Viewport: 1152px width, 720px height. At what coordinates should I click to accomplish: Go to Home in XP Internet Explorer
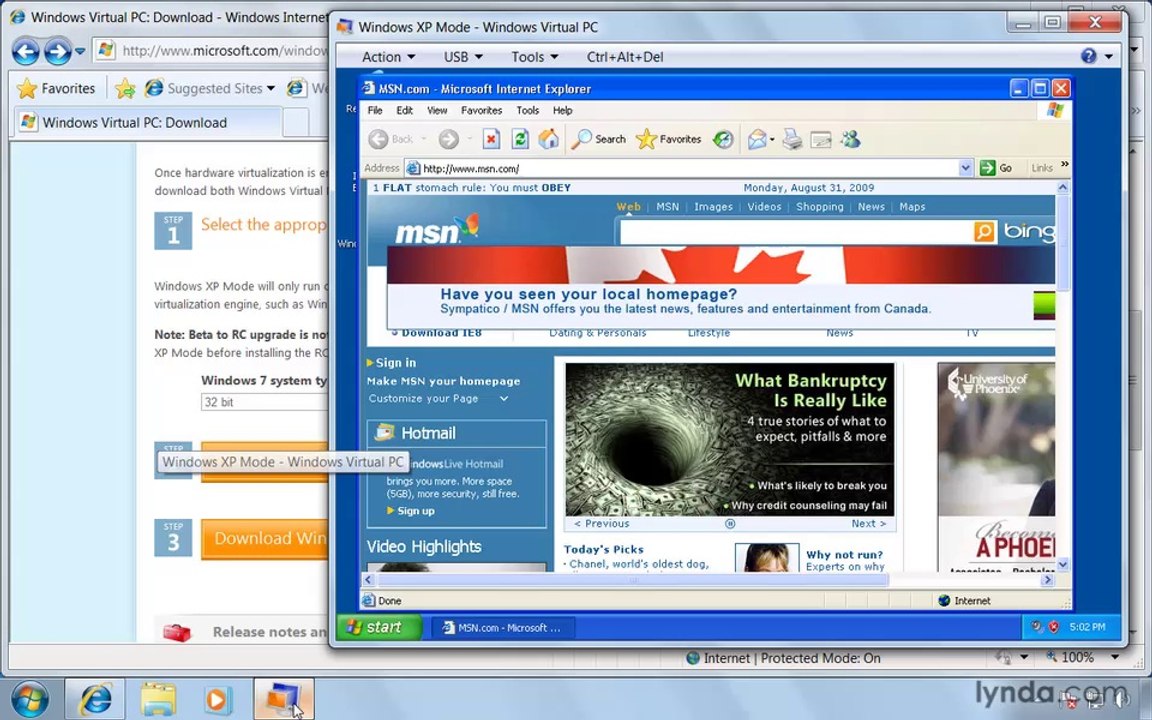pos(548,139)
